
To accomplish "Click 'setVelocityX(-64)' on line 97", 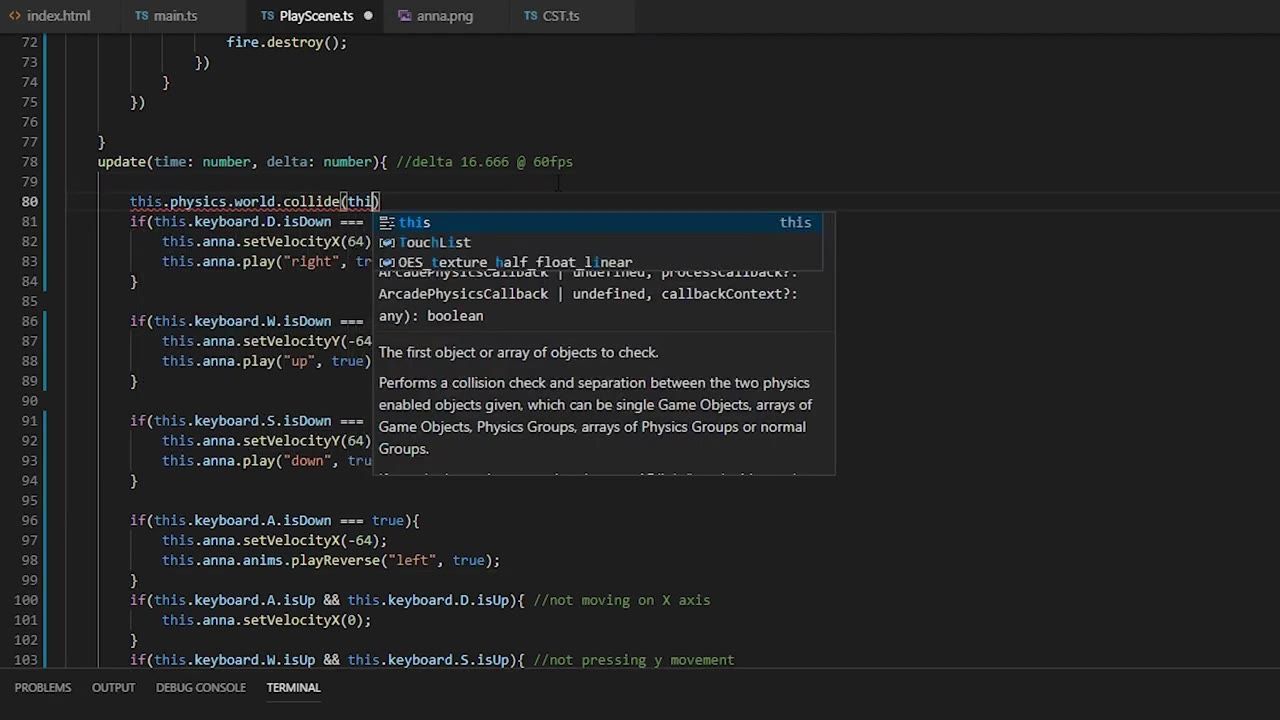I will [311, 541].
